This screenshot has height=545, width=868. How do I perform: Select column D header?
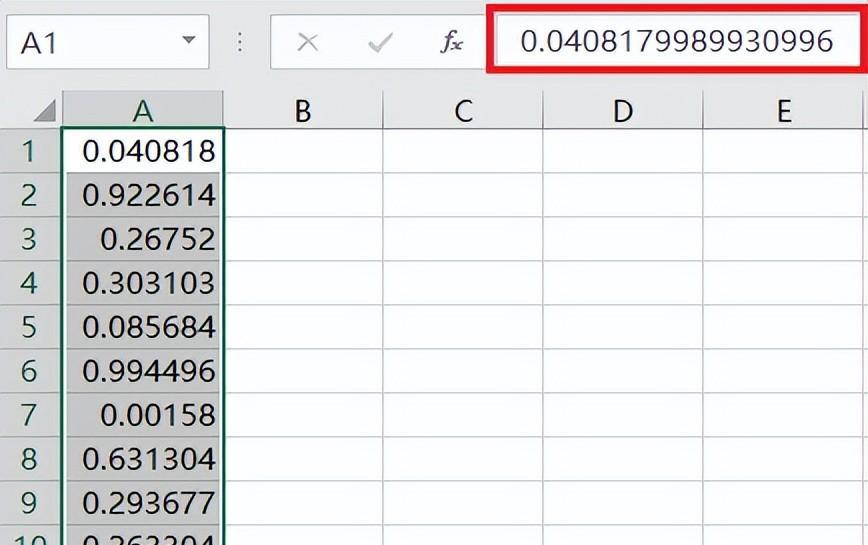623,110
